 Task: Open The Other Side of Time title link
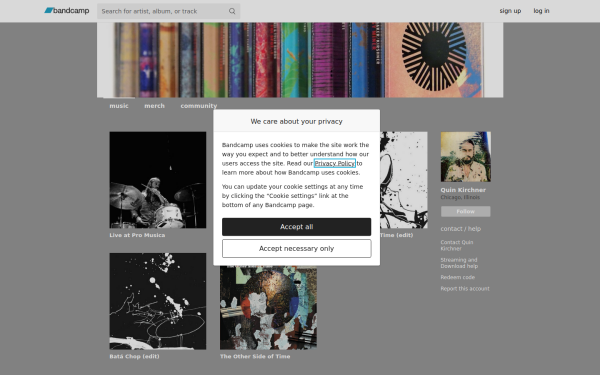tap(255, 357)
